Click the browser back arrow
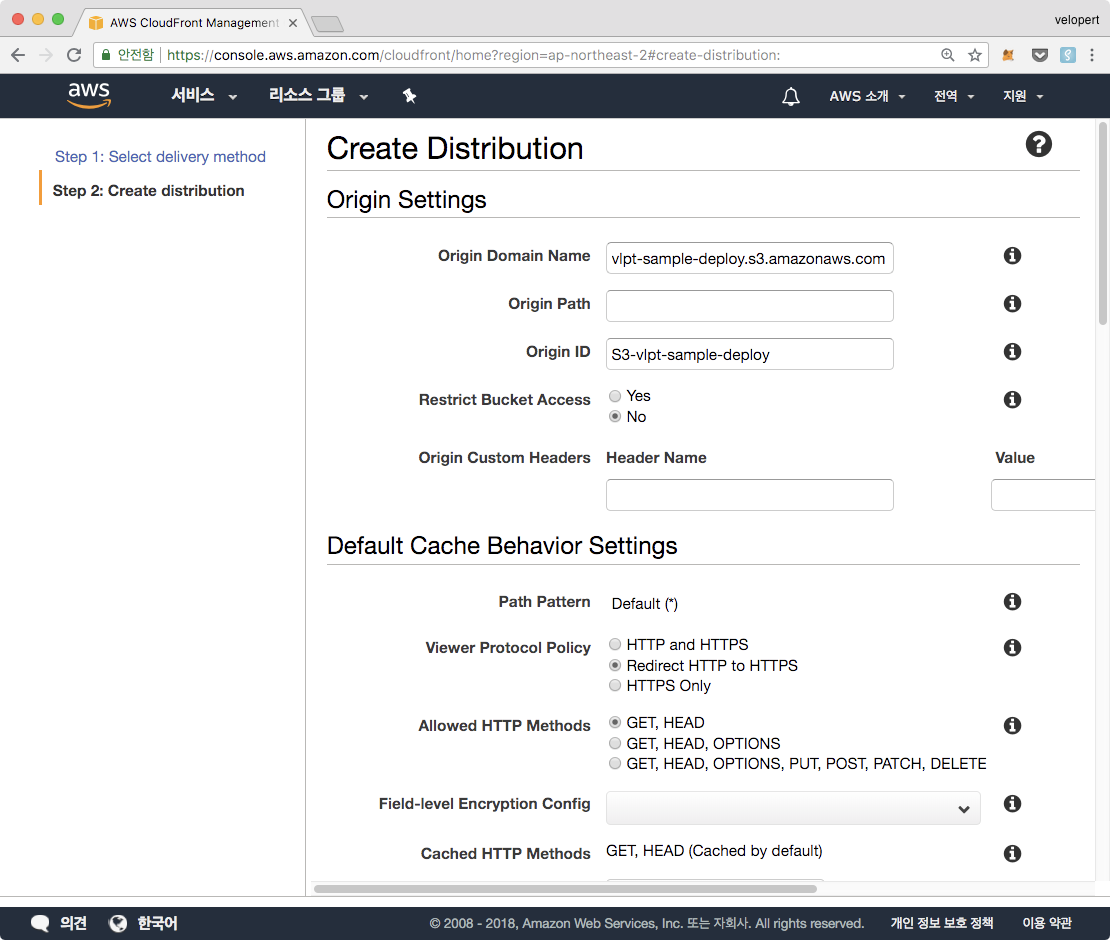Image resolution: width=1110 pixels, height=940 pixels. click(18, 55)
